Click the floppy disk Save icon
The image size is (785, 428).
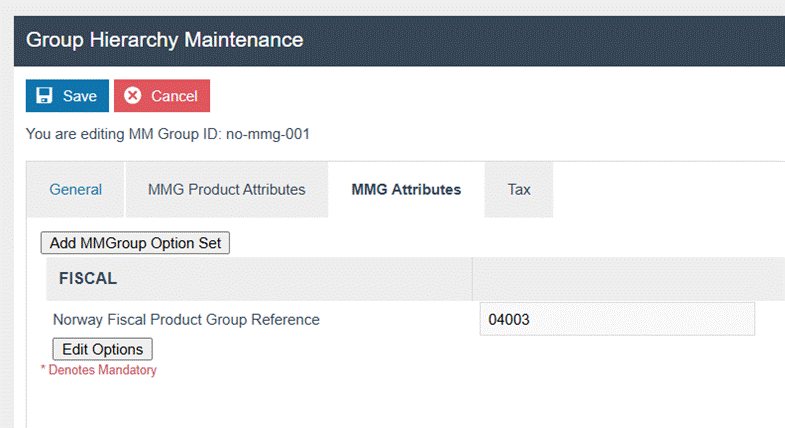pos(44,96)
